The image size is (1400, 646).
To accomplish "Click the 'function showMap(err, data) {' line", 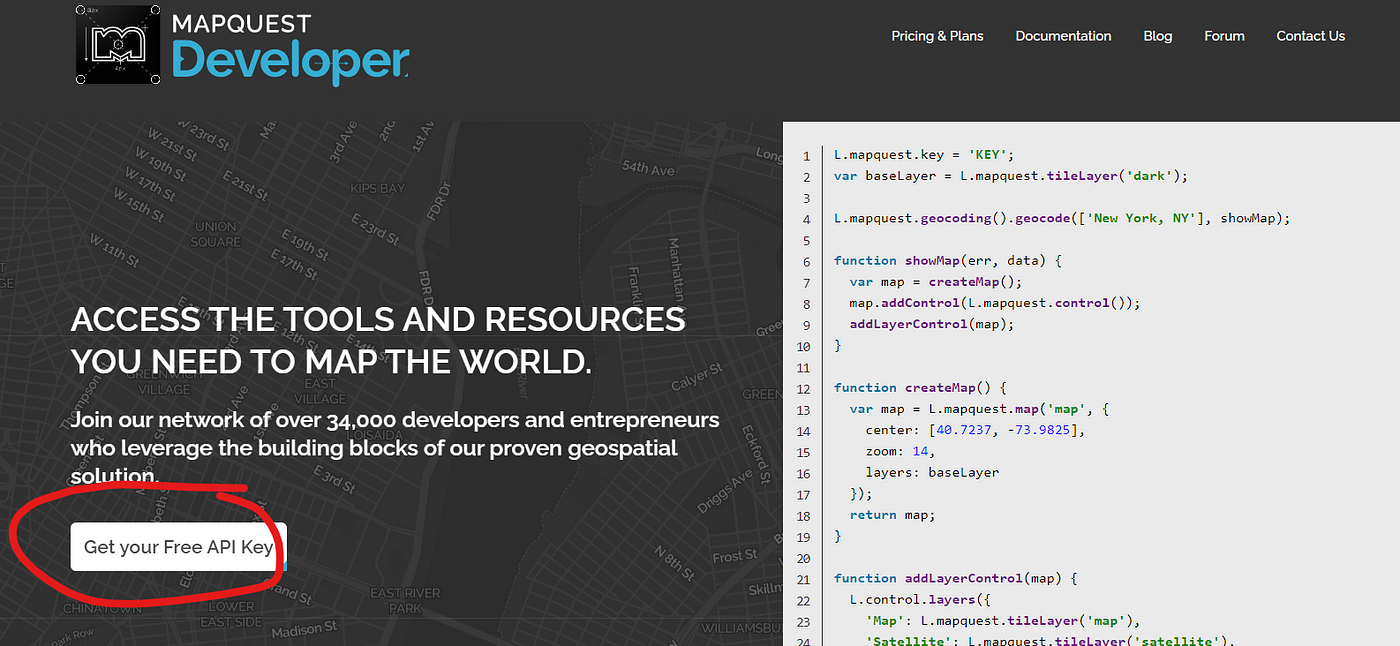I will pos(948,261).
